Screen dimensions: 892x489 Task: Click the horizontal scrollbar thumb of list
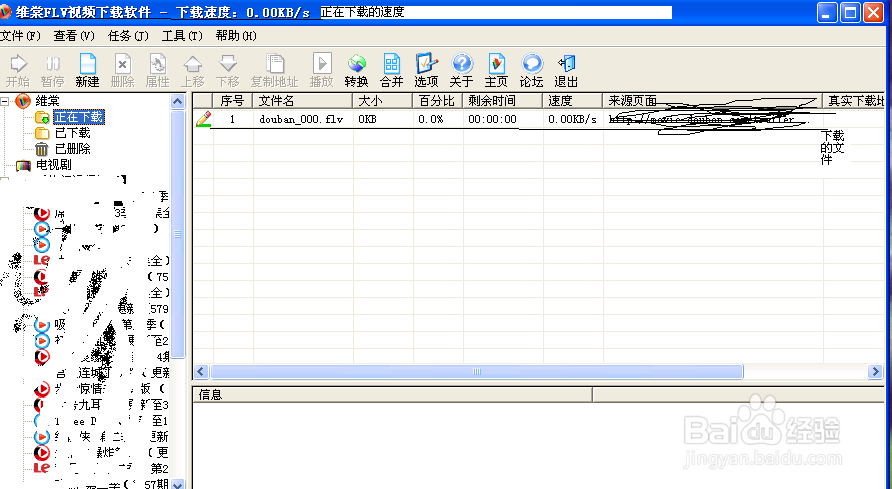477,371
